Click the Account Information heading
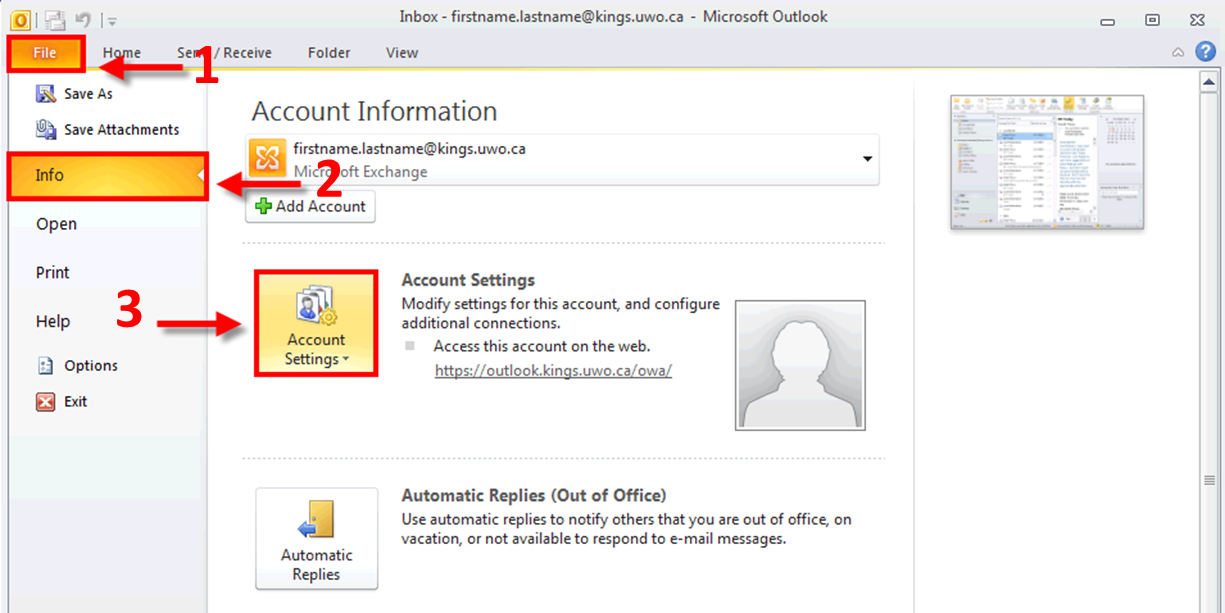The width and height of the screenshot is (1225, 613). pos(374,111)
